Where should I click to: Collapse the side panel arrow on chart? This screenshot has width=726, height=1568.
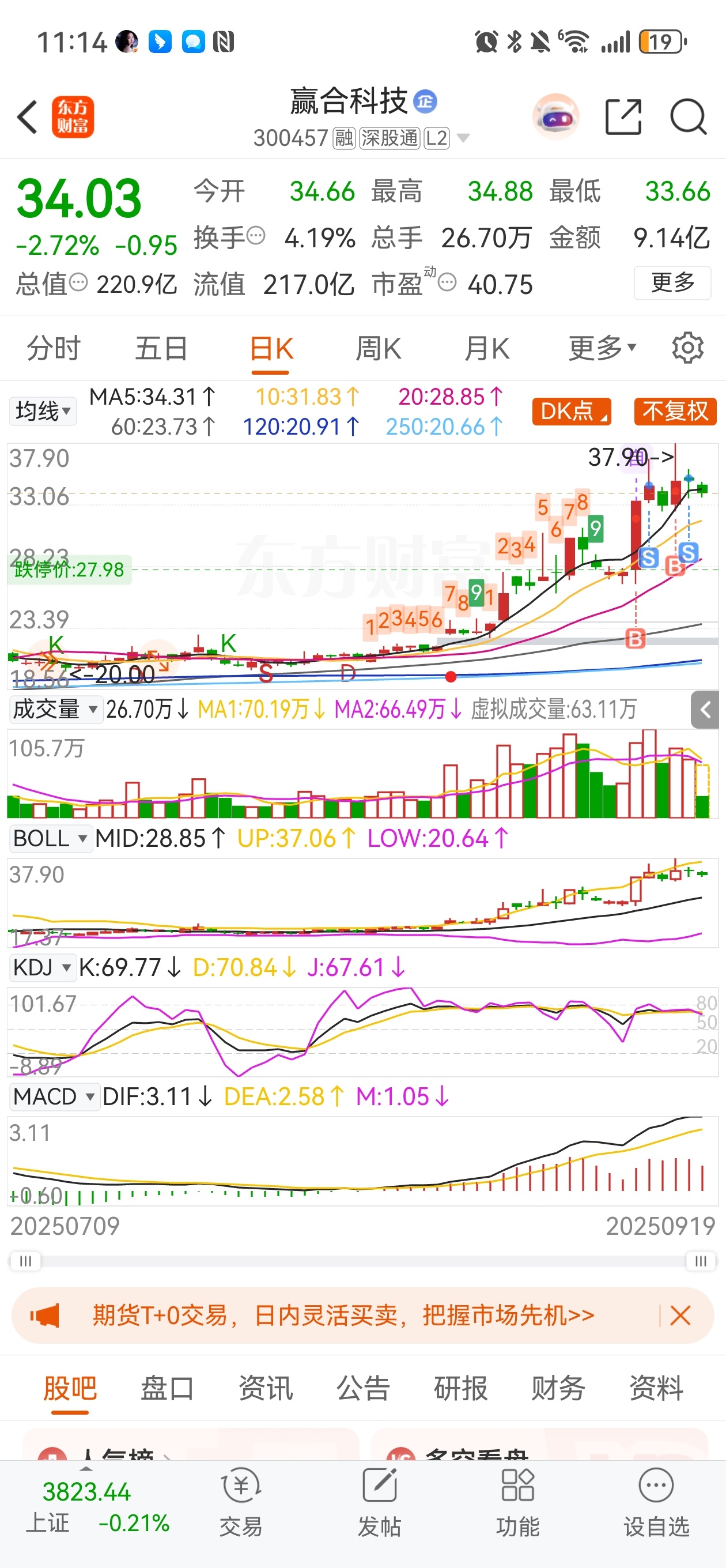pyautogui.click(x=705, y=710)
